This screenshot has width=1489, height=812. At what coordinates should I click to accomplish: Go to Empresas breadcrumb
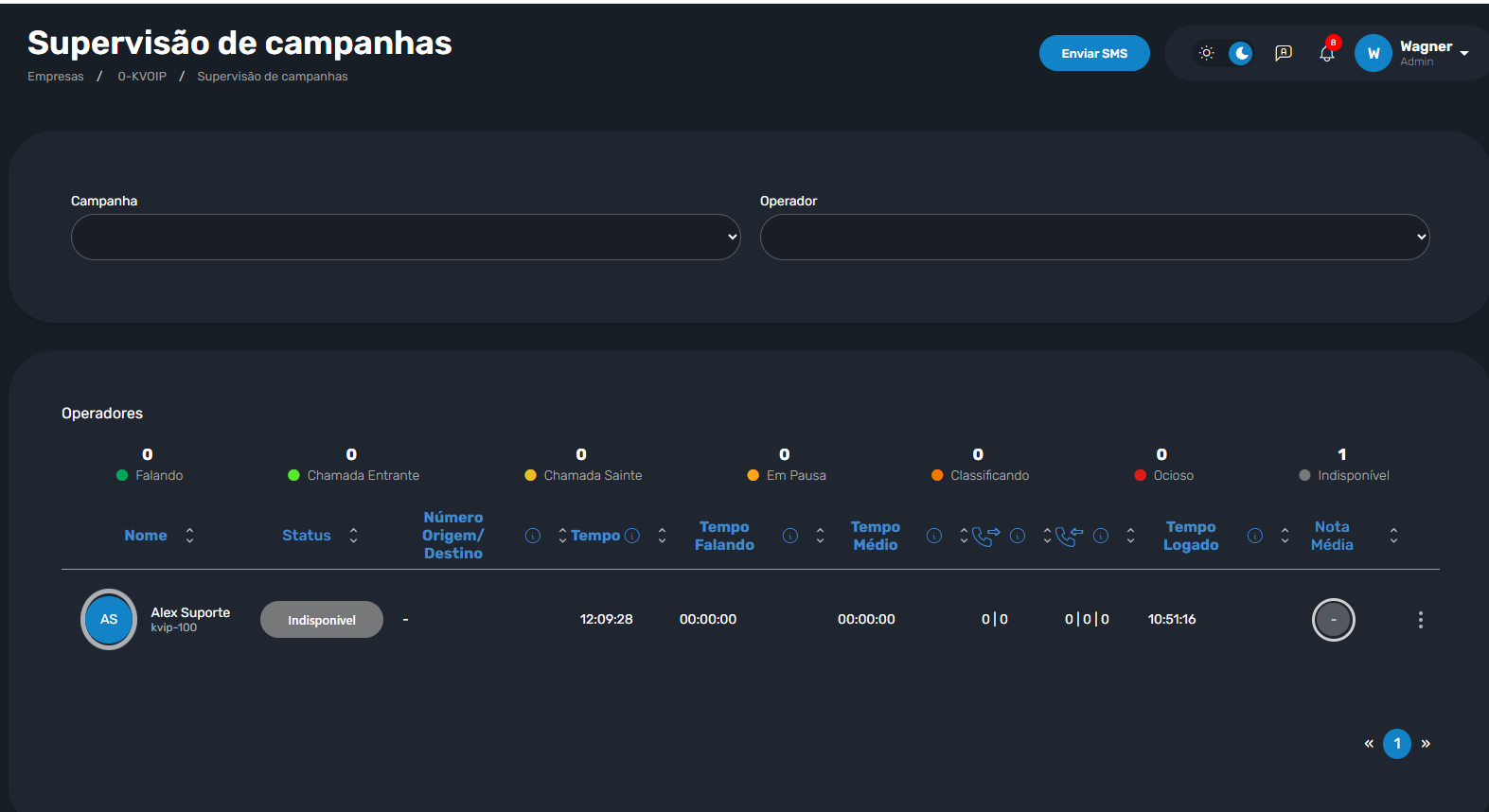[55, 77]
